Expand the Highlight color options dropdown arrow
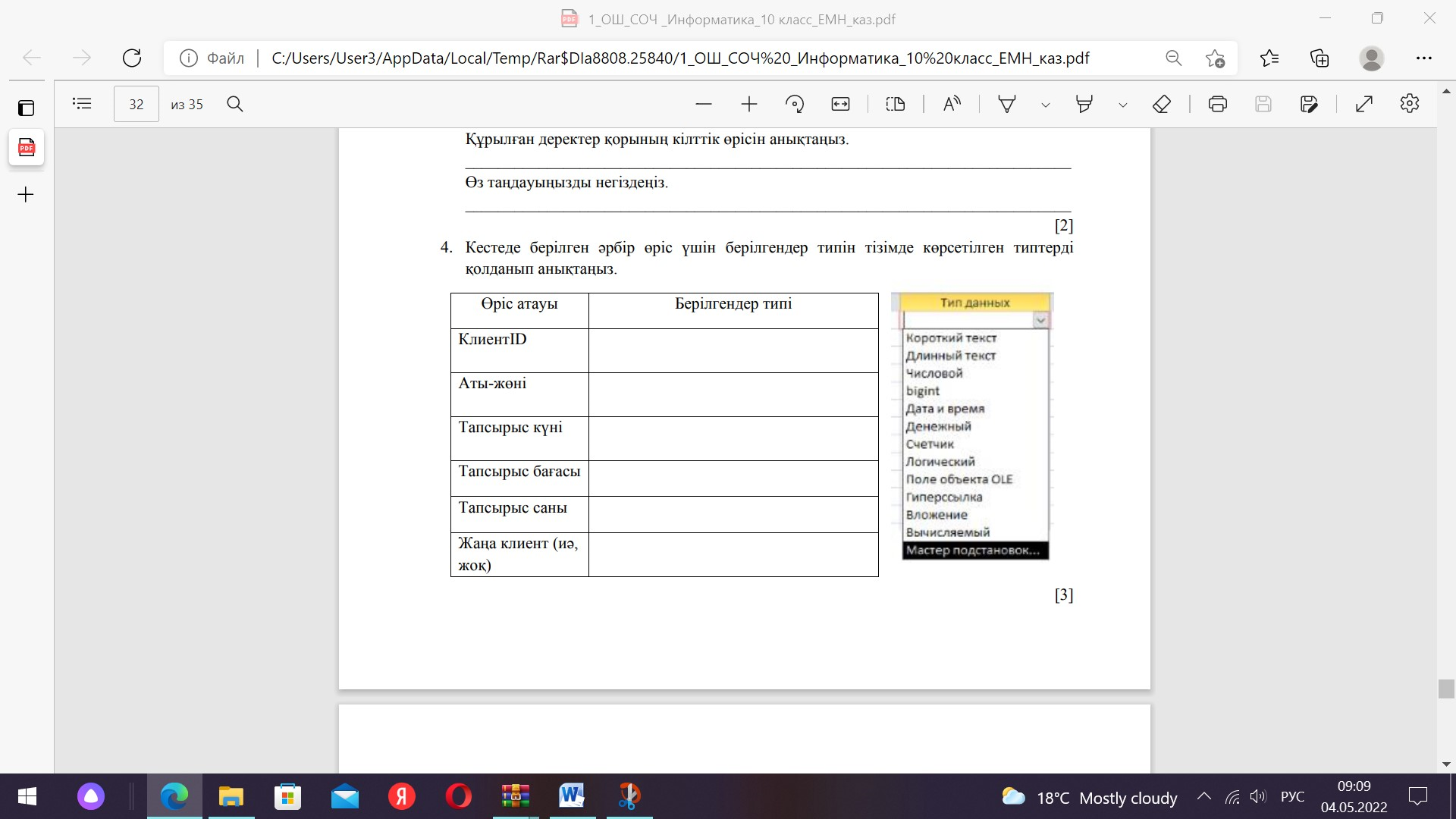1456x819 pixels. coord(1123,105)
